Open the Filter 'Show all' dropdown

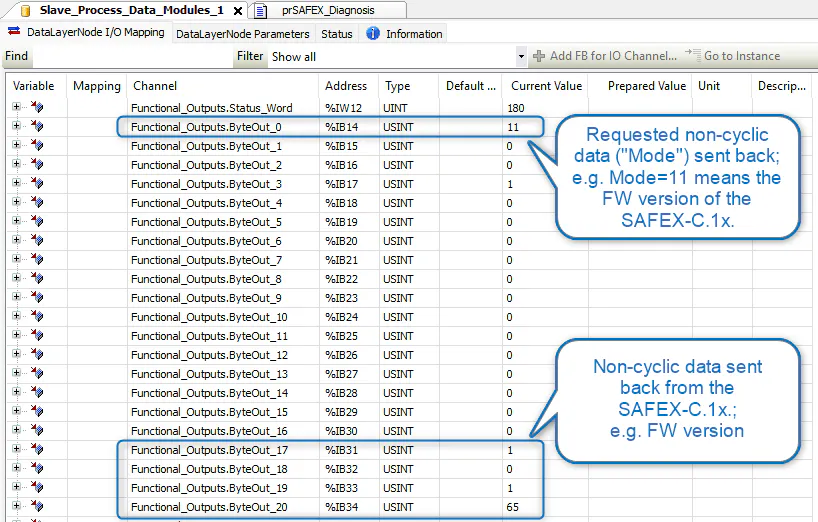[521, 57]
